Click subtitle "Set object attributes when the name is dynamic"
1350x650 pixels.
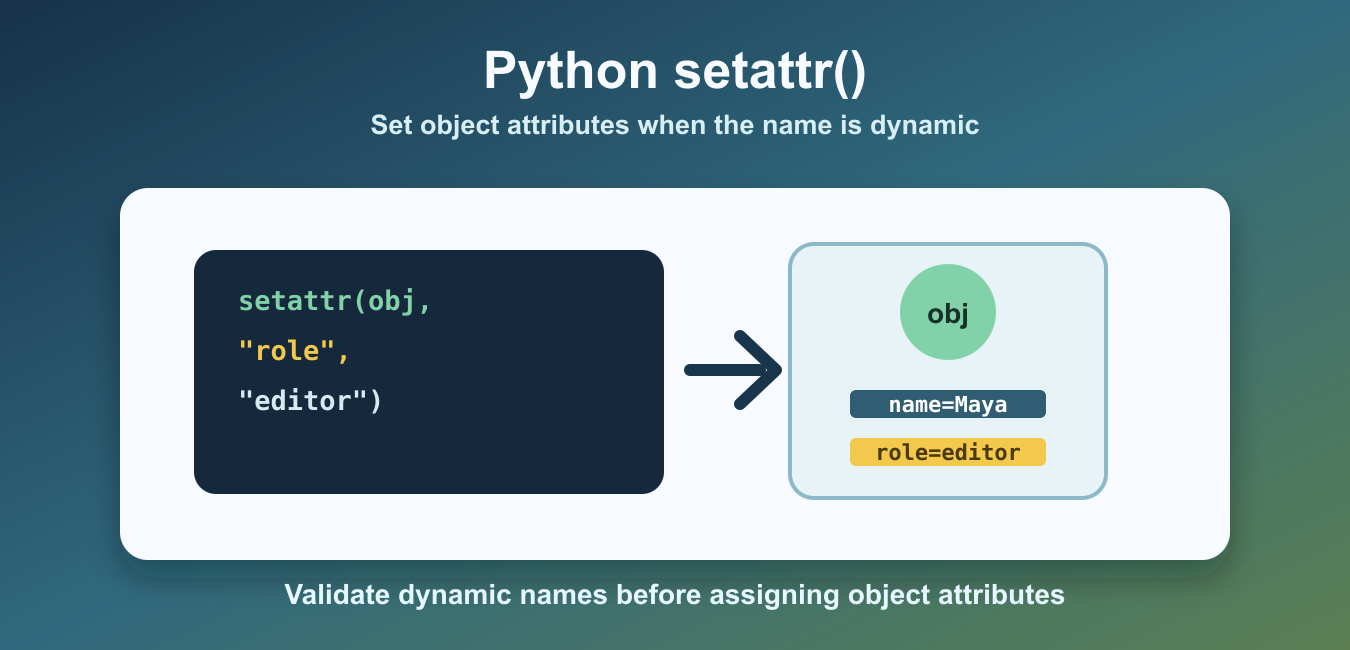coord(675,125)
